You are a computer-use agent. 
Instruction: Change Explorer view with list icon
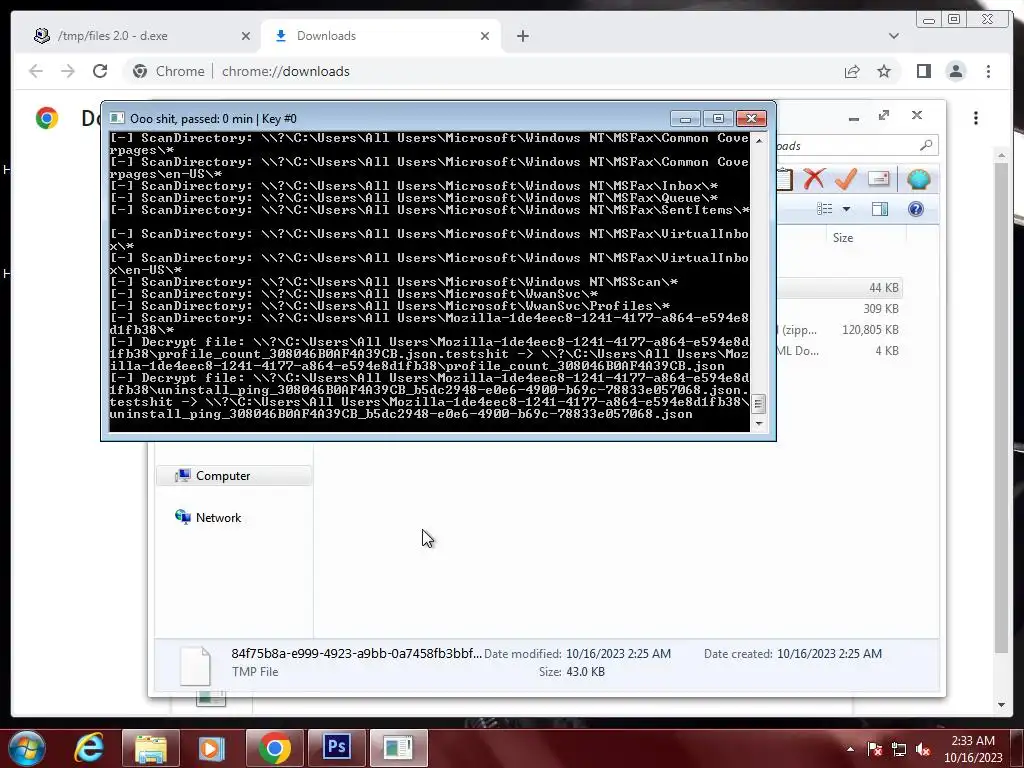[825, 209]
